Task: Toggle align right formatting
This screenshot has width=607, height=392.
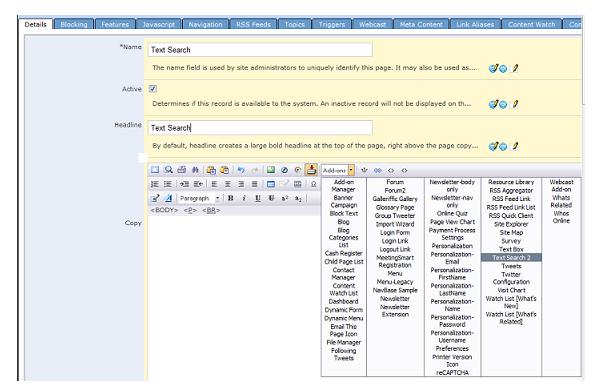Action: pyautogui.click(x=241, y=184)
